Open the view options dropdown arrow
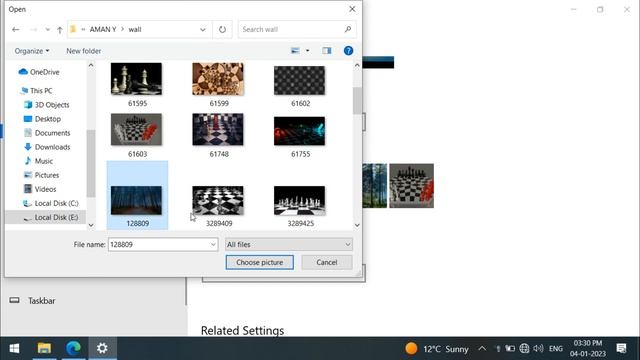 click(x=308, y=51)
